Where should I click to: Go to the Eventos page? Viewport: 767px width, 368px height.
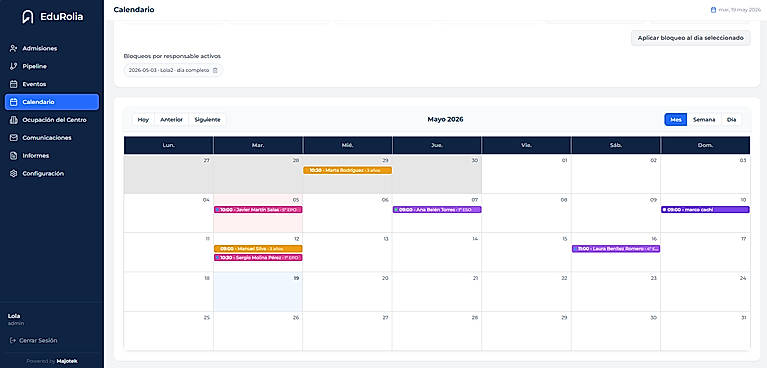[x=52, y=84]
